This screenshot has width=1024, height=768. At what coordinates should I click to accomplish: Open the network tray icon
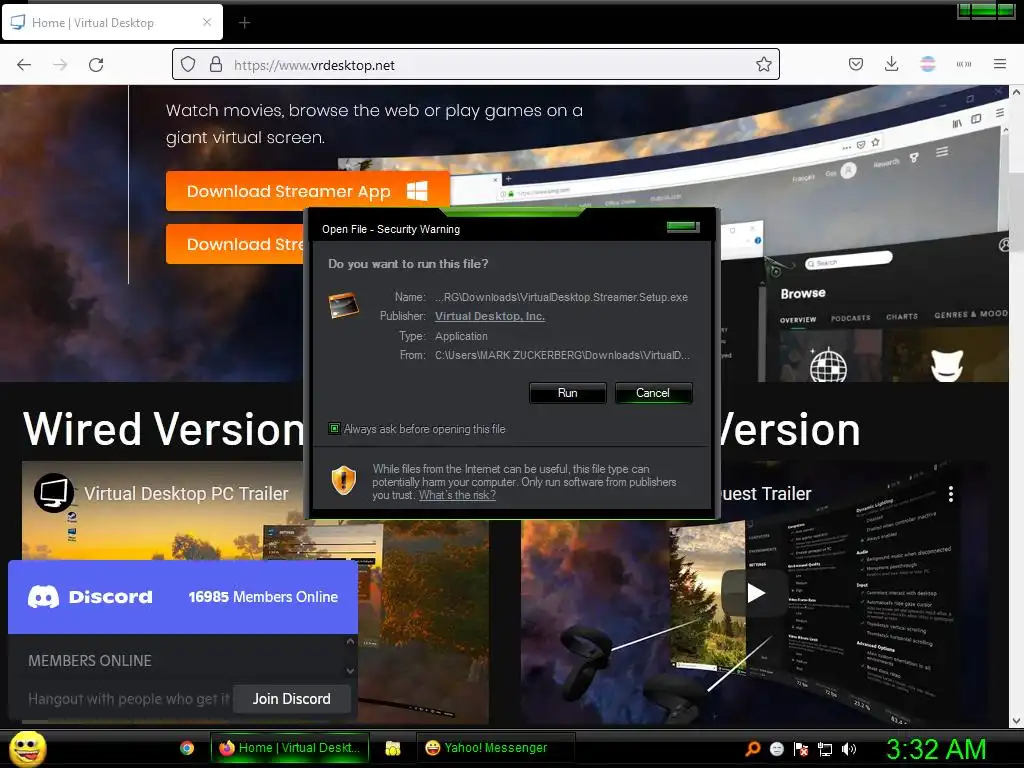coord(825,749)
